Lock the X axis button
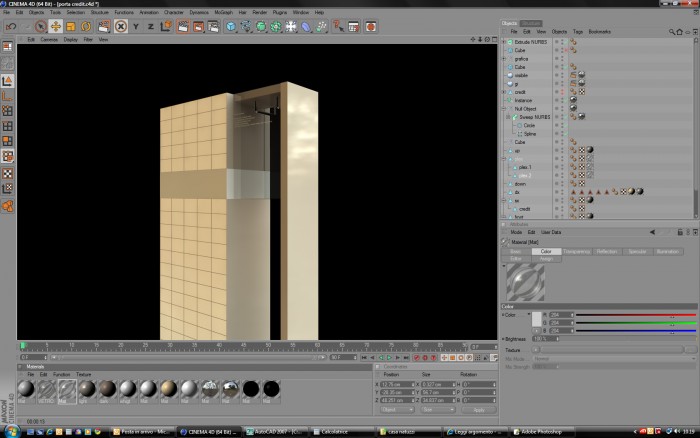The height and width of the screenshot is (438, 700). 121,27
